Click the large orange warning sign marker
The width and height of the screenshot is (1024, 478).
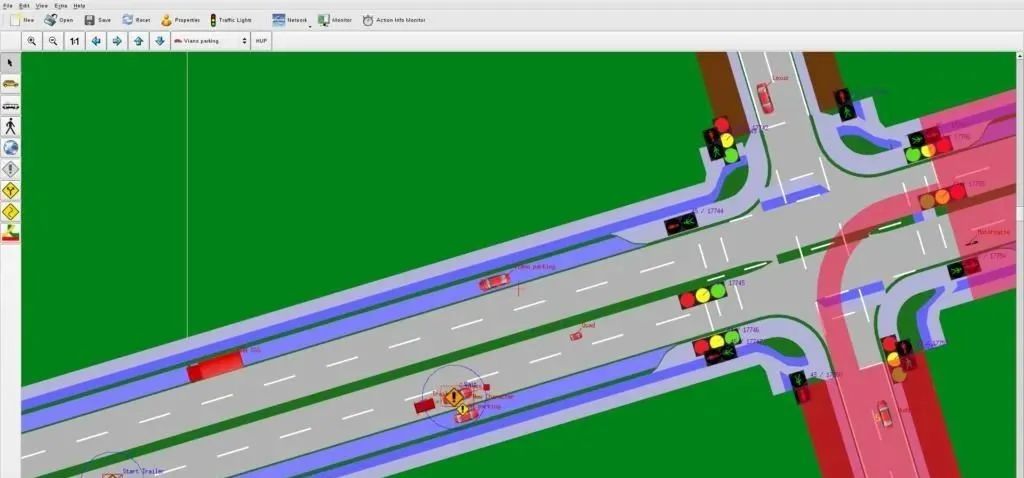coord(453,396)
